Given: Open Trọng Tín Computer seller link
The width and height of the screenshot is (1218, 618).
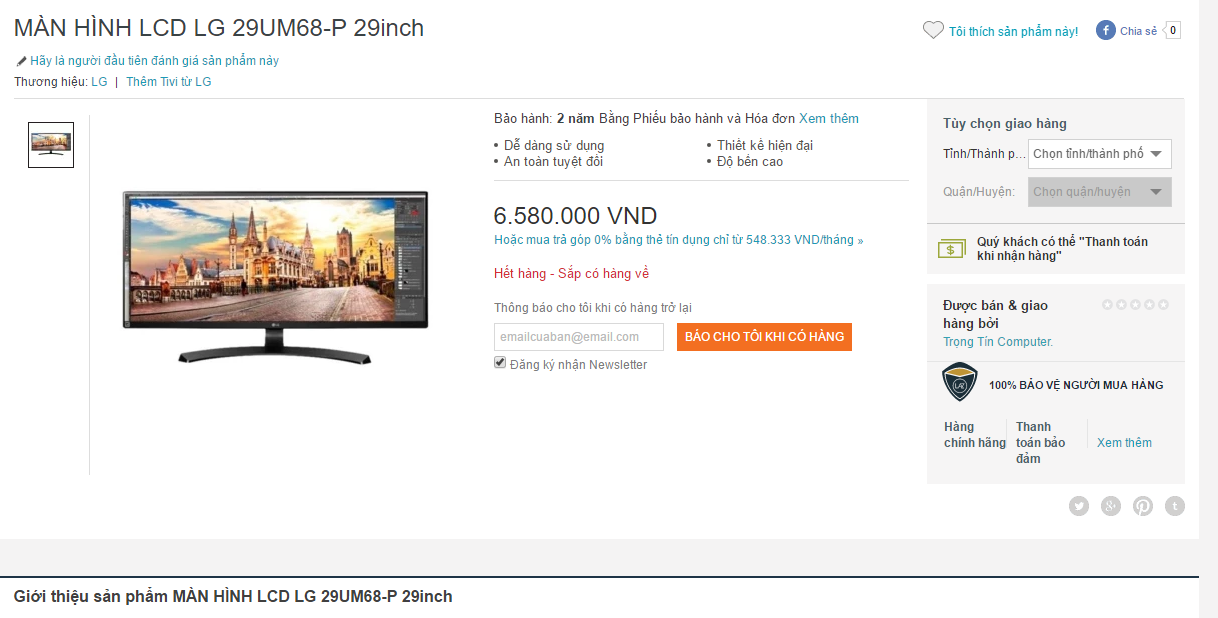Looking at the screenshot, I should click(x=998, y=342).
